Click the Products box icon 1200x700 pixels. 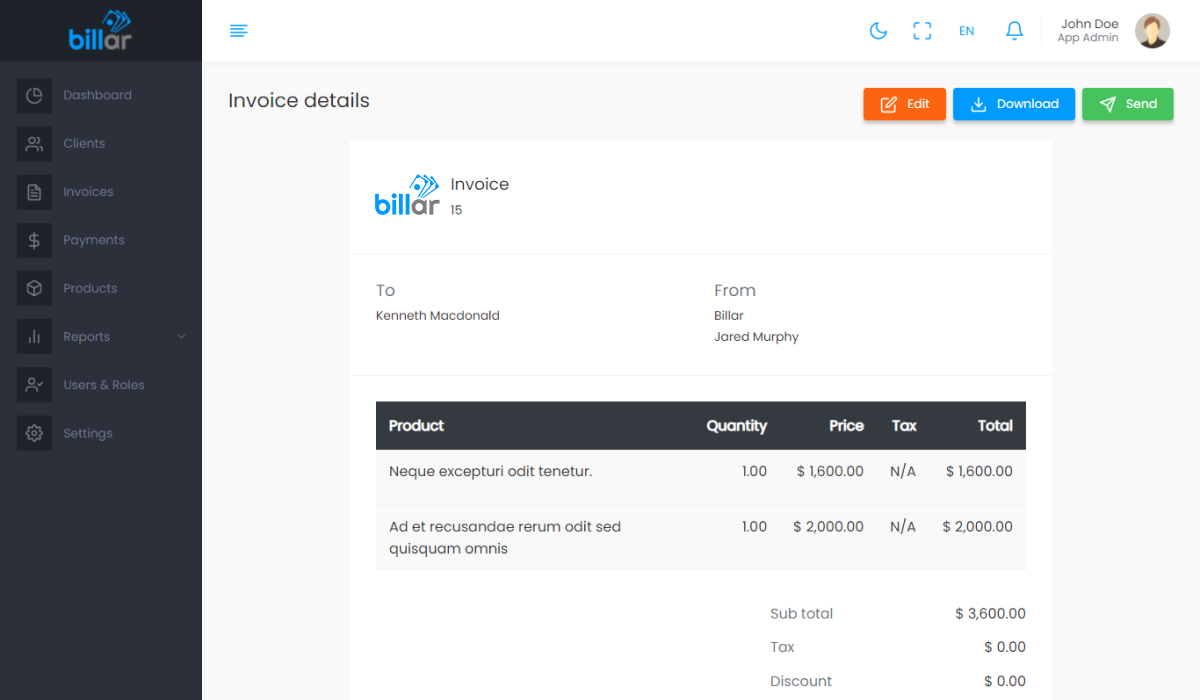pyautogui.click(x=34, y=289)
